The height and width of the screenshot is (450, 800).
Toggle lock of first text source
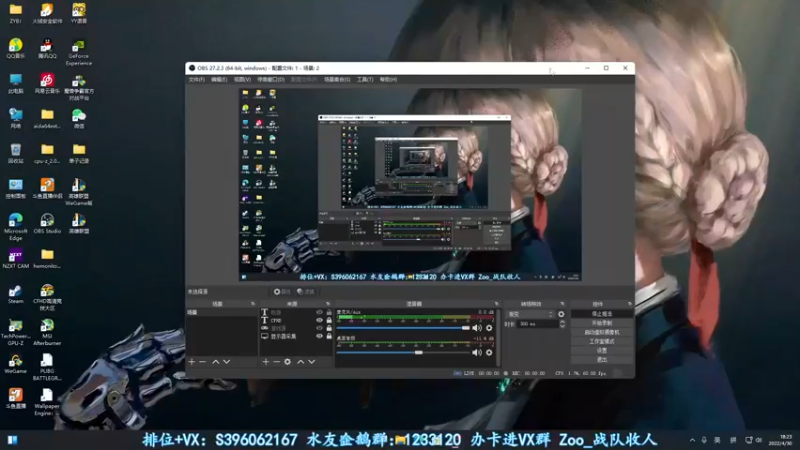(329, 312)
